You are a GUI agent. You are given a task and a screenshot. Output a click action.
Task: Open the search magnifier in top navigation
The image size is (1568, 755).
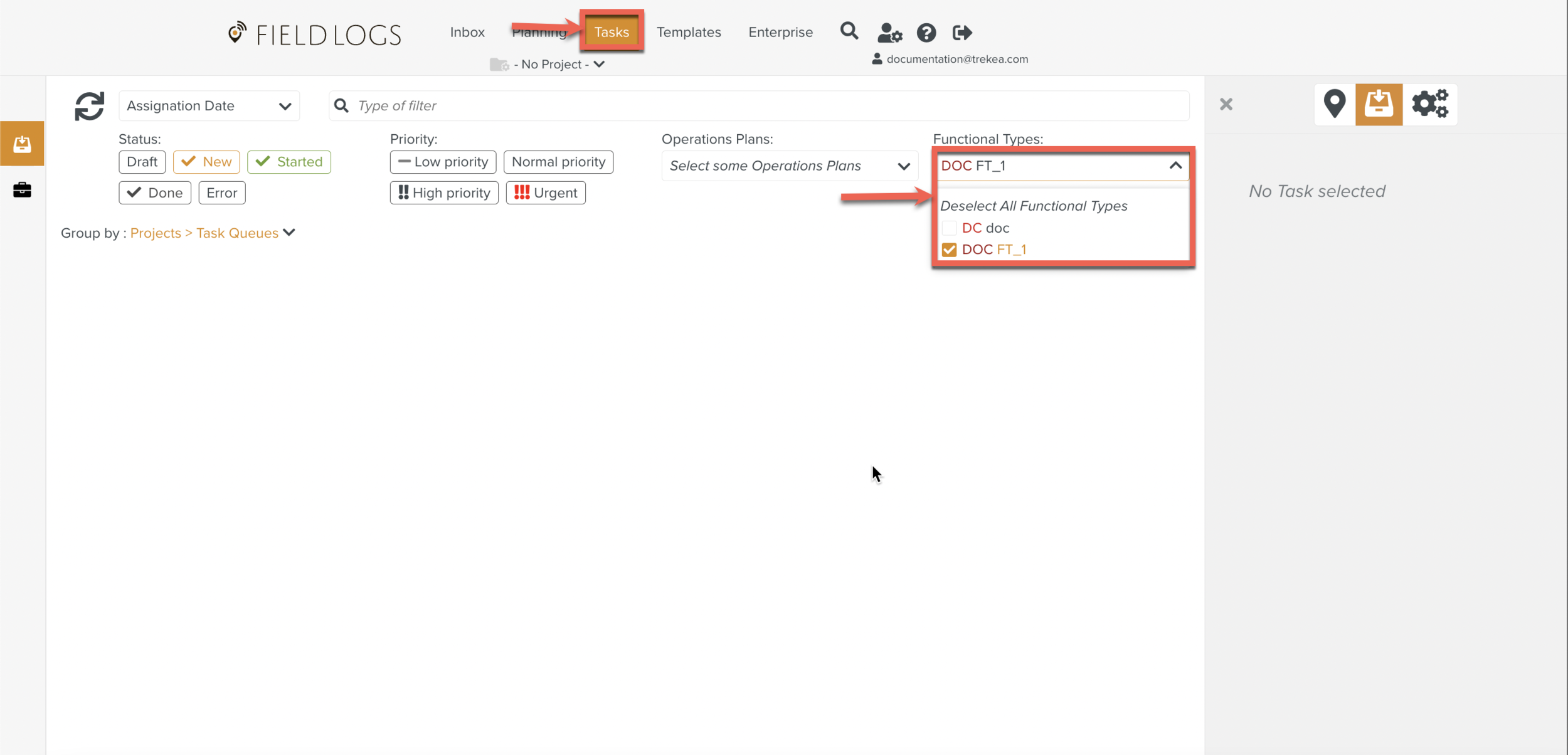(849, 31)
